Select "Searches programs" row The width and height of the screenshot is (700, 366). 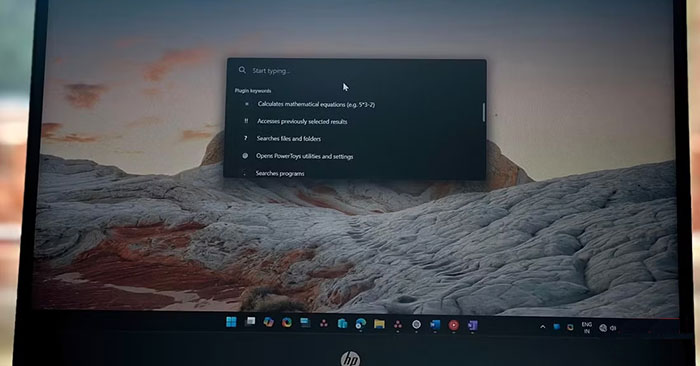355,173
